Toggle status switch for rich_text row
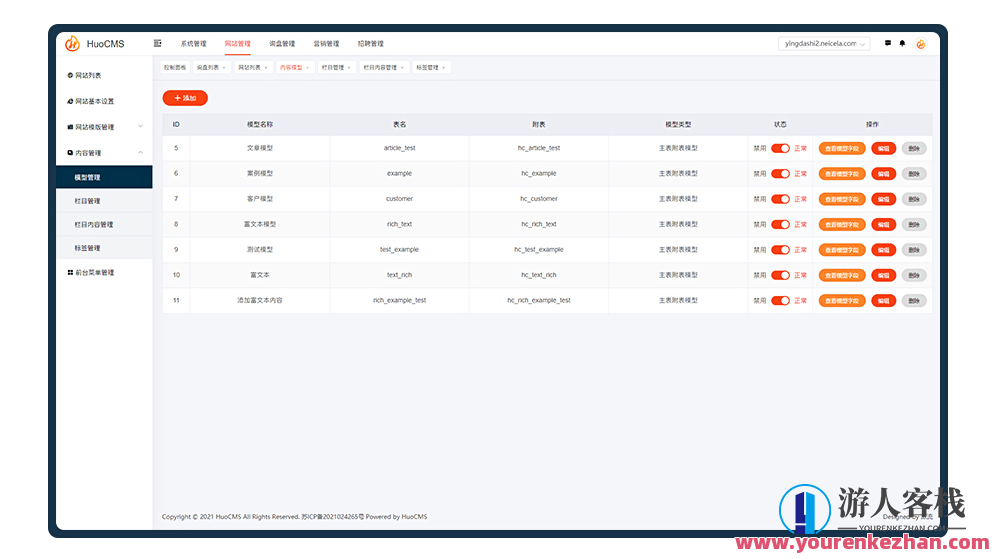 (781, 225)
